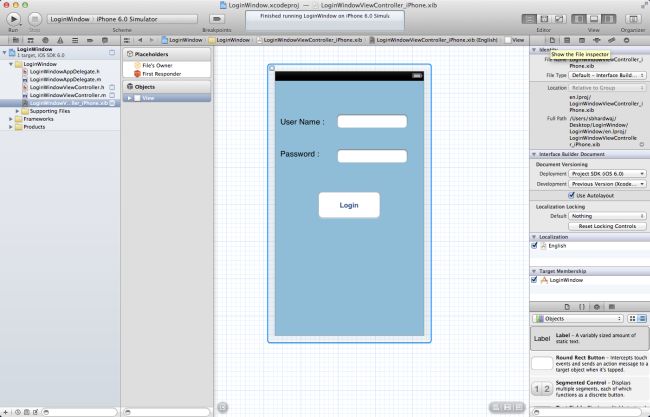The height and width of the screenshot is (417, 650).
Task: Select the User Name text field
Action: [372, 121]
